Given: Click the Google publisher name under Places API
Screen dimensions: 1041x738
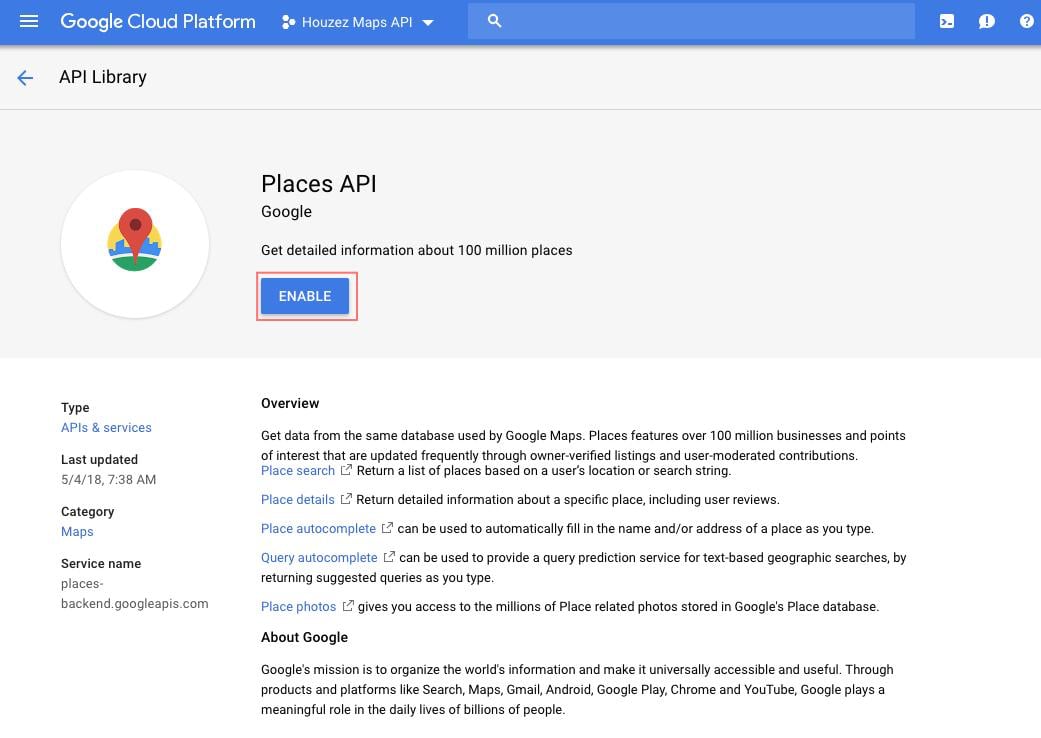Looking at the screenshot, I should (x=286, y=212).
